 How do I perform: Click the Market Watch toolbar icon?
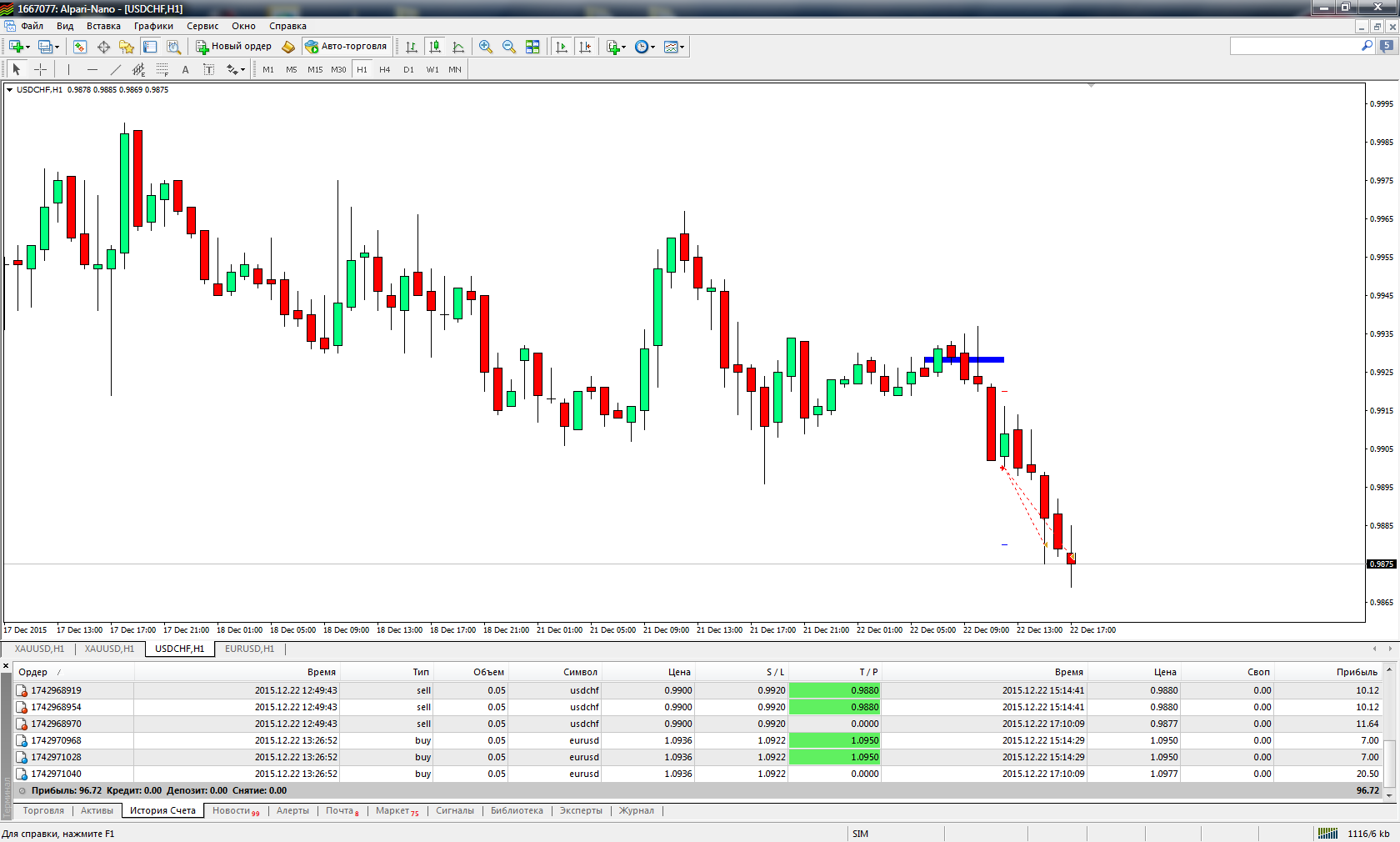[79, 47]
